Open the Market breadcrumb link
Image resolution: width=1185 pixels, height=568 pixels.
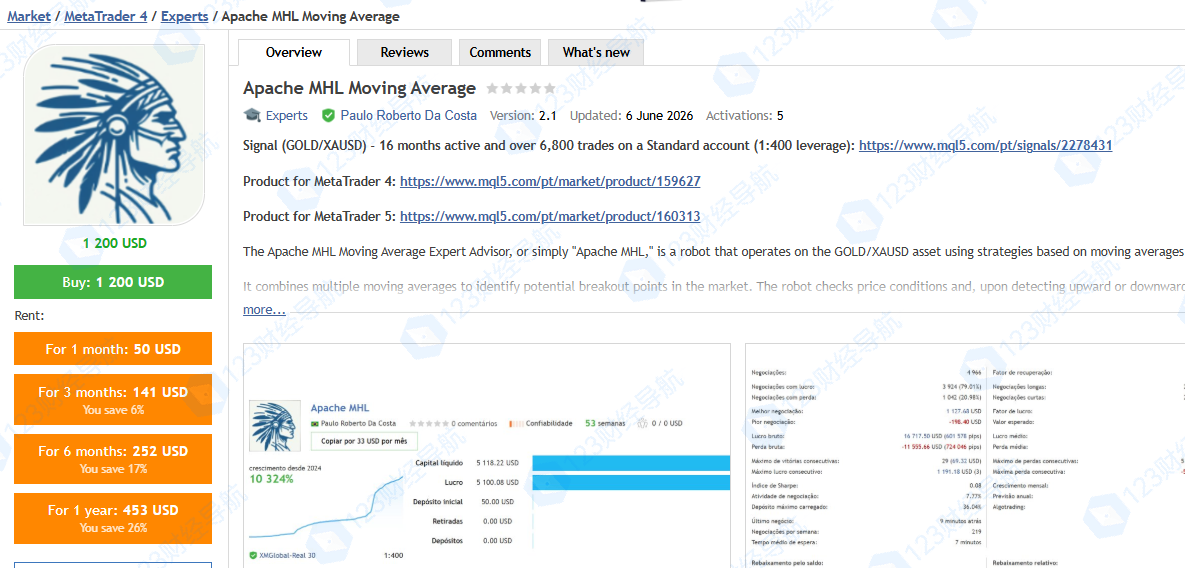click(29, 15)
